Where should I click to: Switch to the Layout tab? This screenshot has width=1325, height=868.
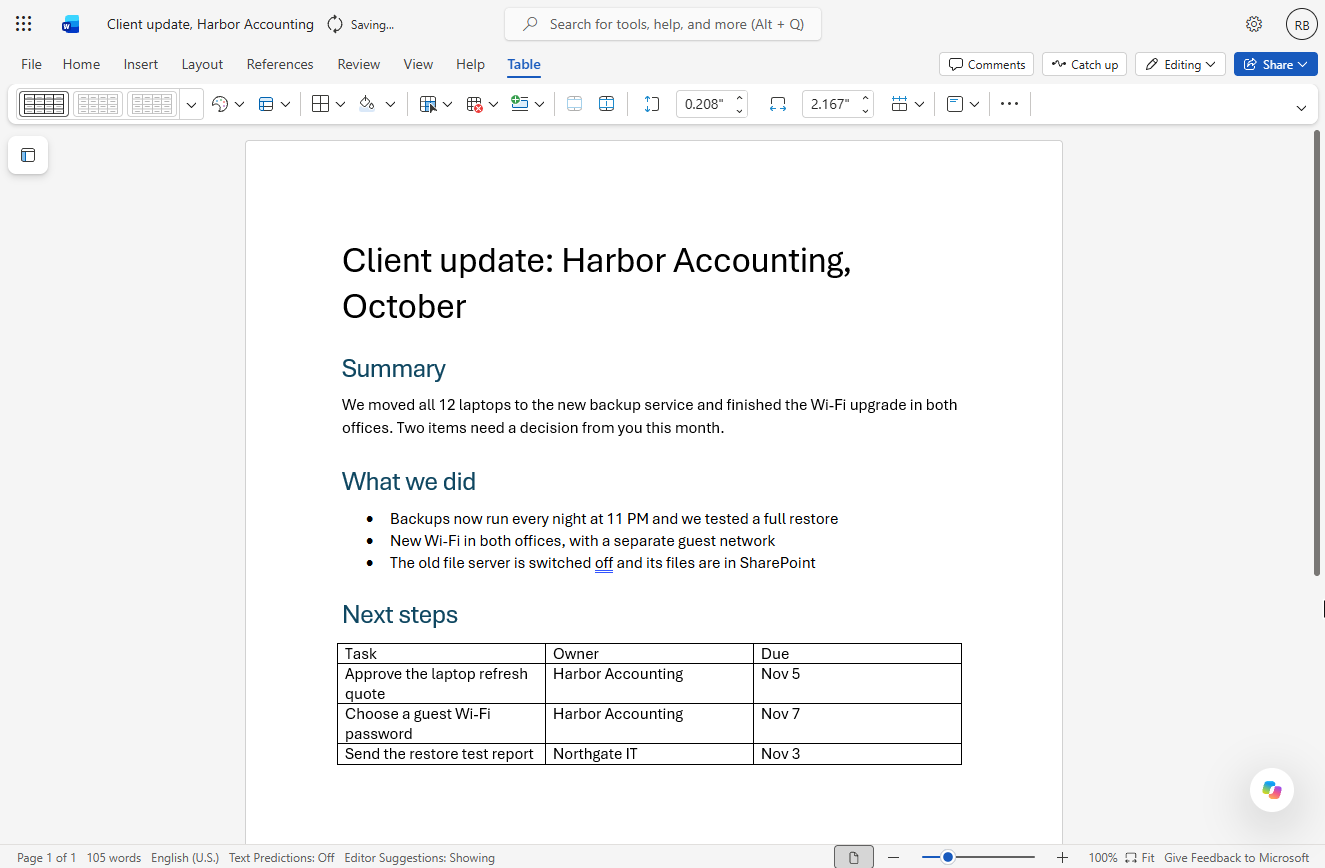202,64
